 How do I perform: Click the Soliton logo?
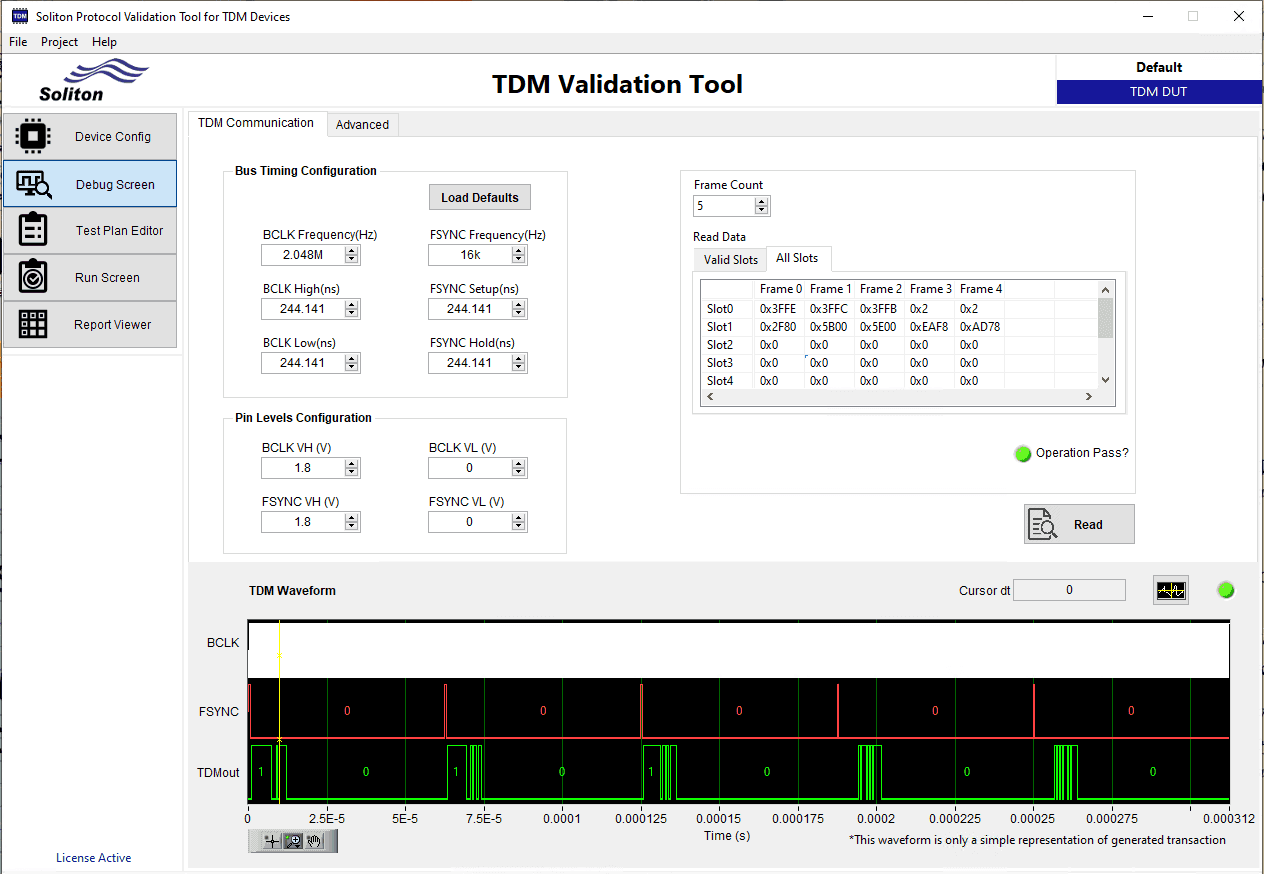point(92,80)
